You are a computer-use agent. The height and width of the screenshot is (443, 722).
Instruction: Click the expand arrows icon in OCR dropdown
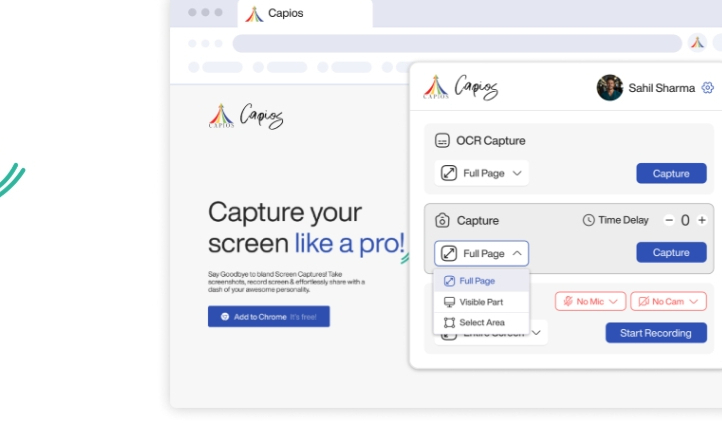449,173
